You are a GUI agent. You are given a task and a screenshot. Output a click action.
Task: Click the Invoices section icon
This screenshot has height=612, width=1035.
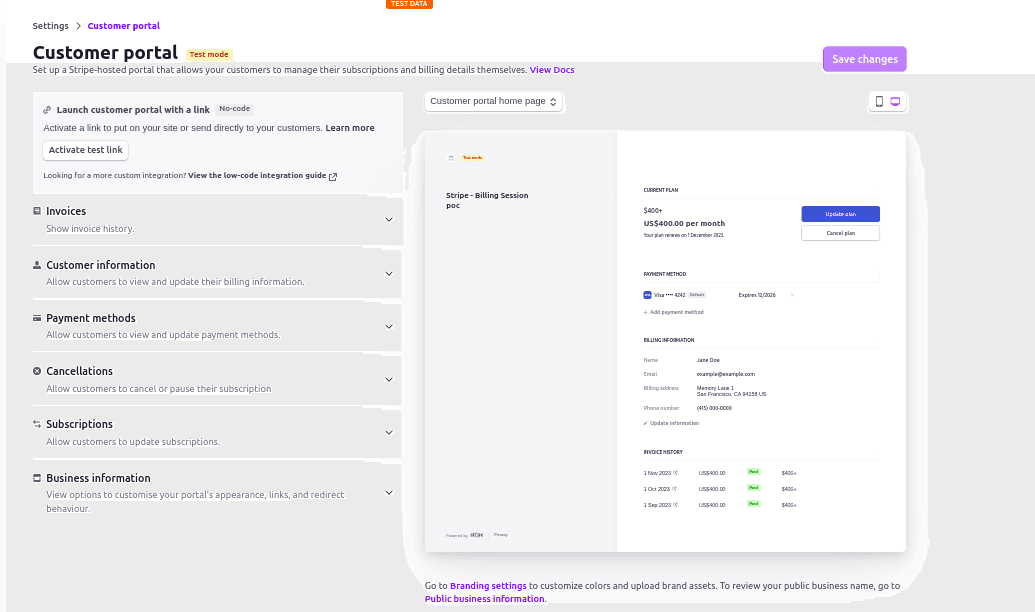(x=37, y=211)
